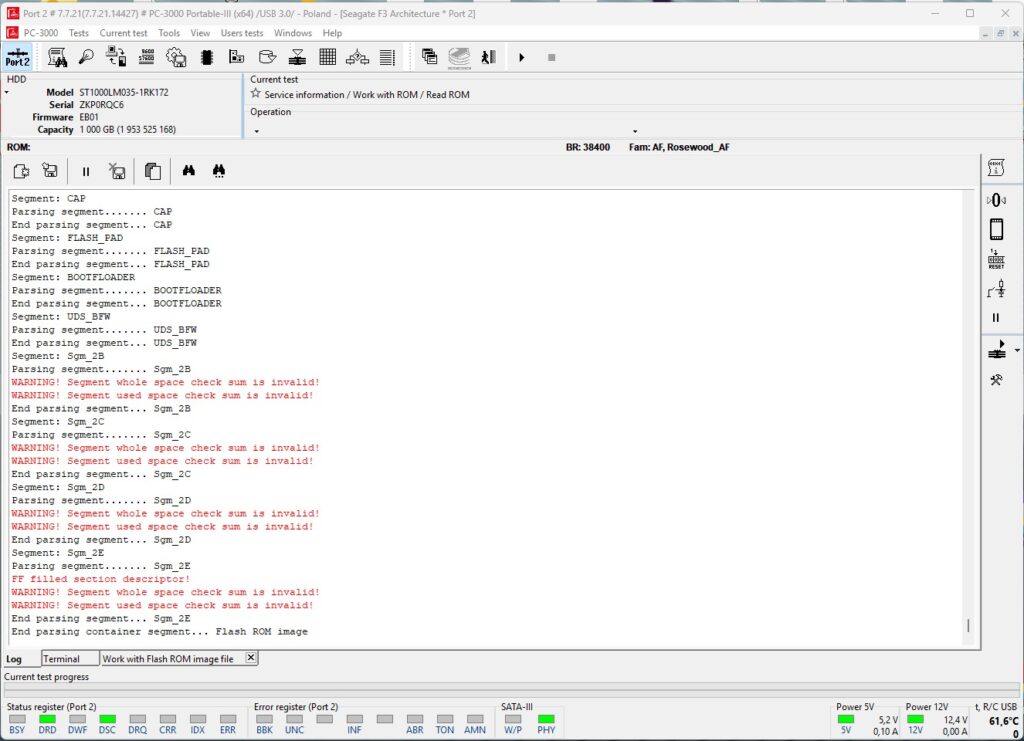Click the smartphone-shaped icon in right sidebar
Screen dimensions: 1024x741
996,229
